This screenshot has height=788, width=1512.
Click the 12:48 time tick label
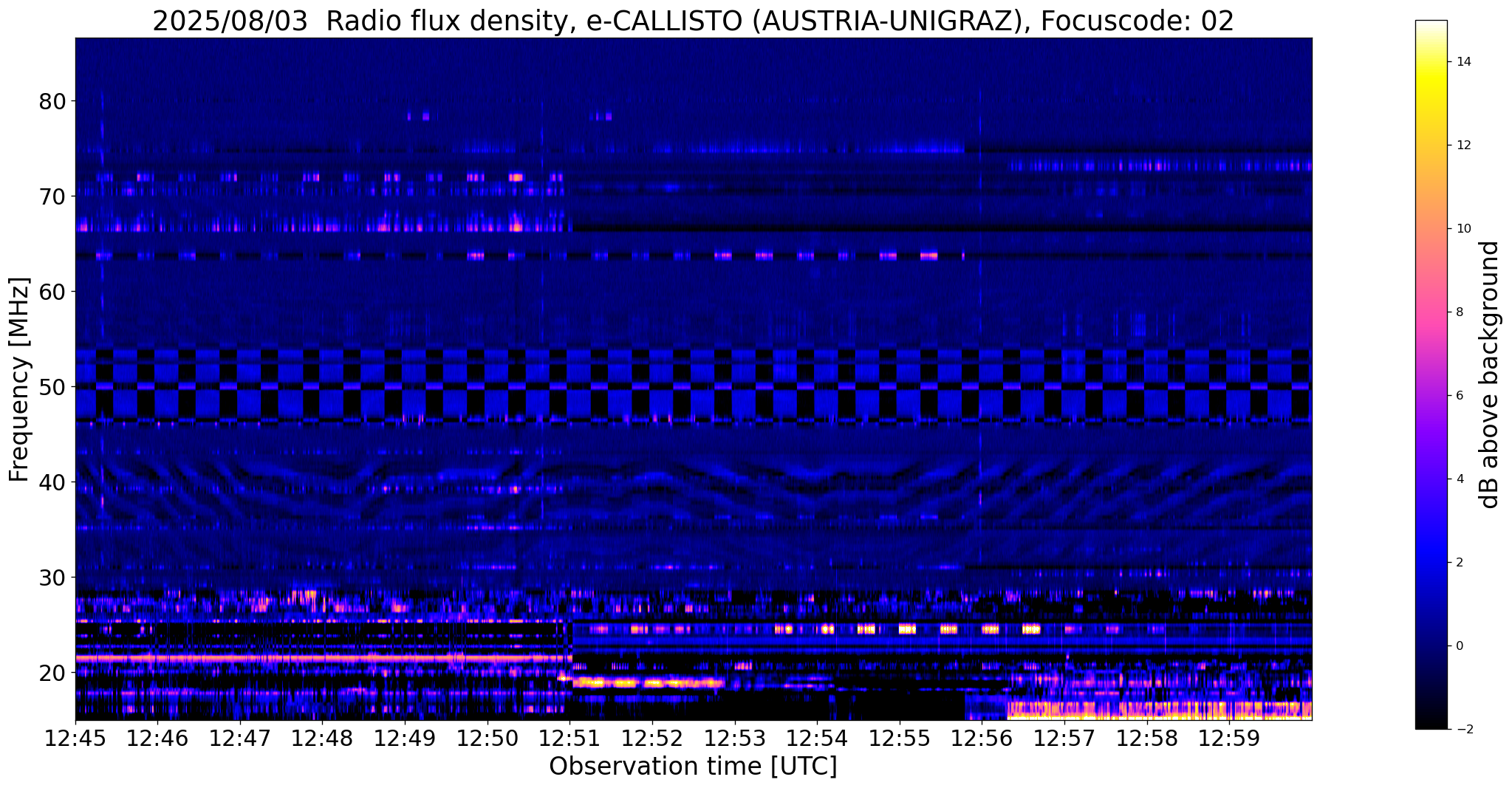coord(322,739)
